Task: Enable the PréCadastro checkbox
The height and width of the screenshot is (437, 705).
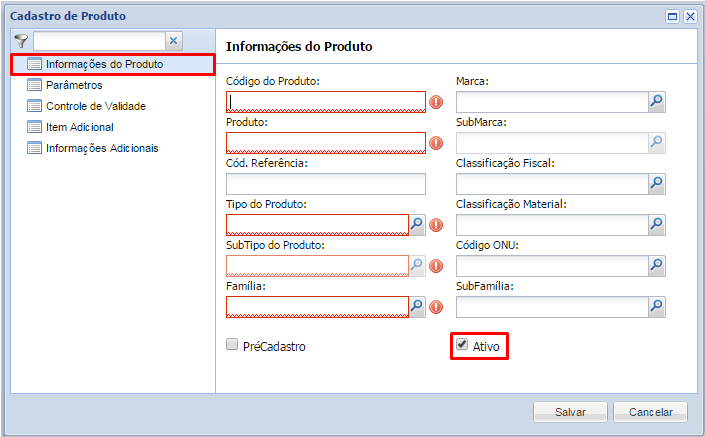Action: [232, 345]
